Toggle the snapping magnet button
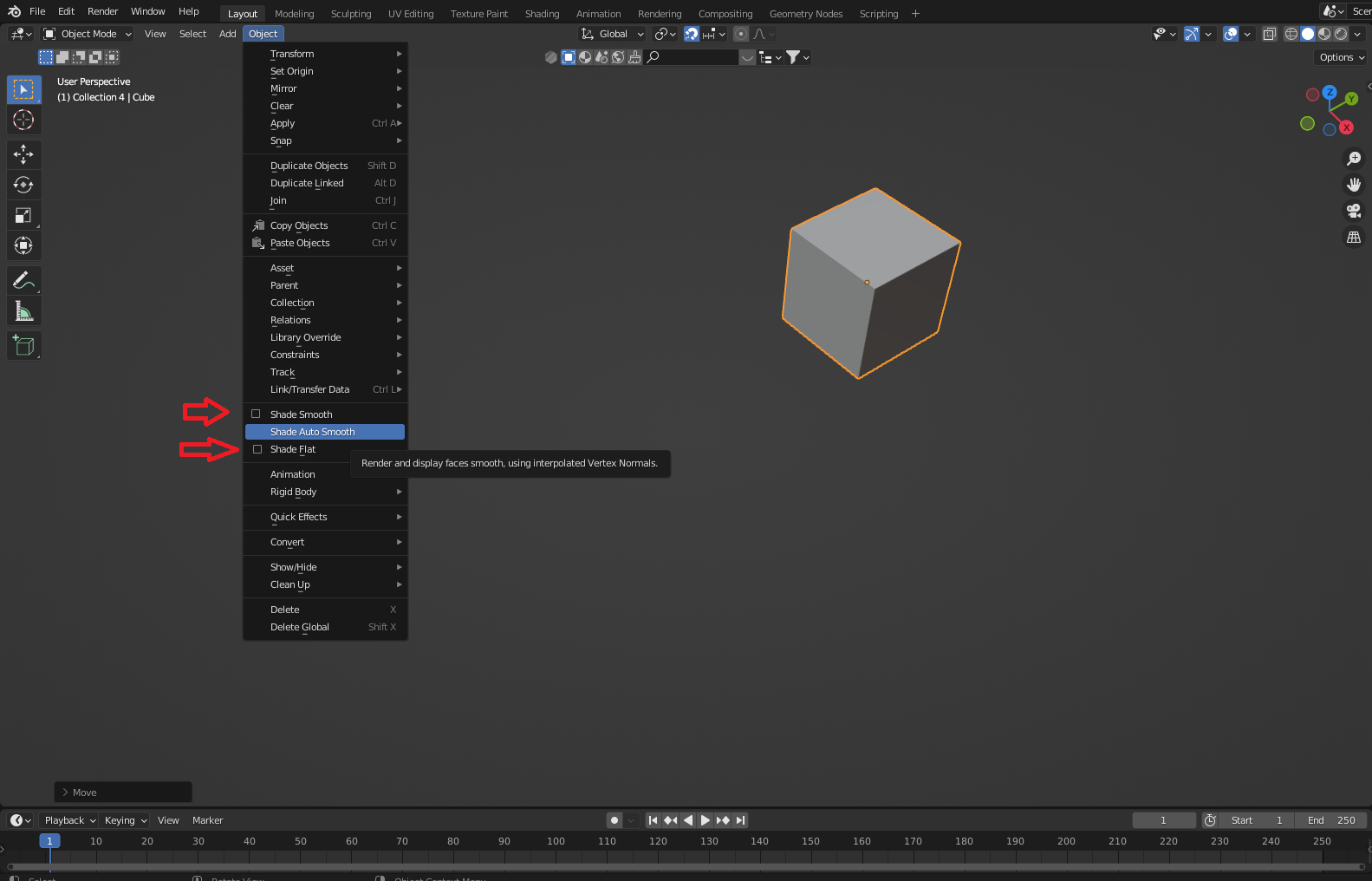1372x881 pixels. (x=692, y=34)
